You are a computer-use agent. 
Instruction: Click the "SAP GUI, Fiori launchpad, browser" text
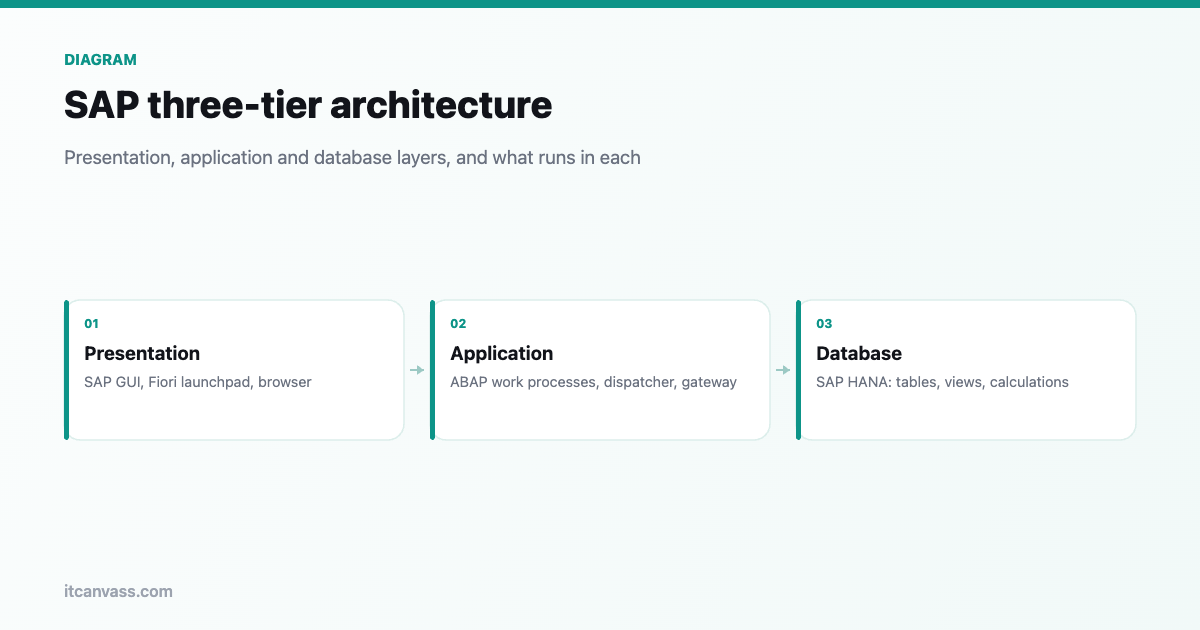point(198,382)
